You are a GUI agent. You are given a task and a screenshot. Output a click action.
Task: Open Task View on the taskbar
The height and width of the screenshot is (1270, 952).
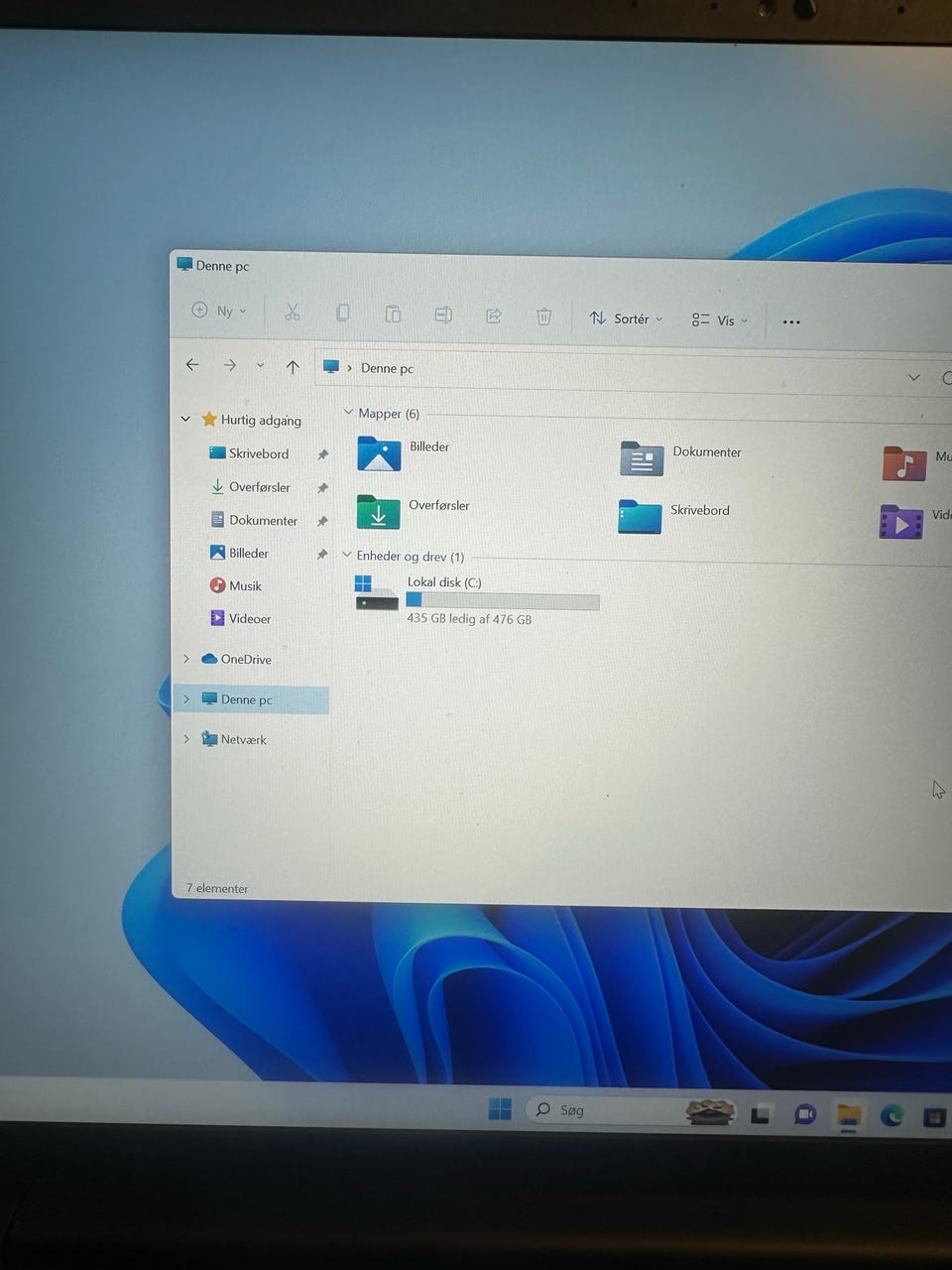click(x=761, y=1114)
